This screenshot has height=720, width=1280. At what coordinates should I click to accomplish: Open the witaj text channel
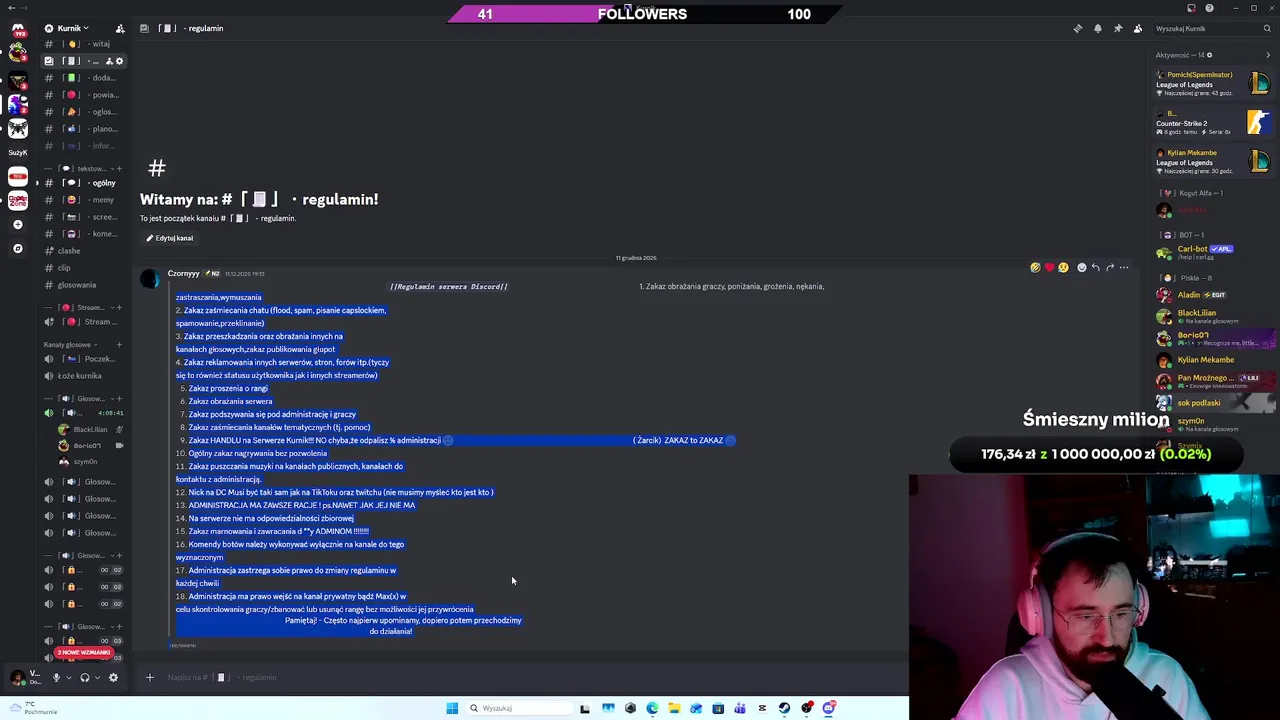[x=84, y=44]
